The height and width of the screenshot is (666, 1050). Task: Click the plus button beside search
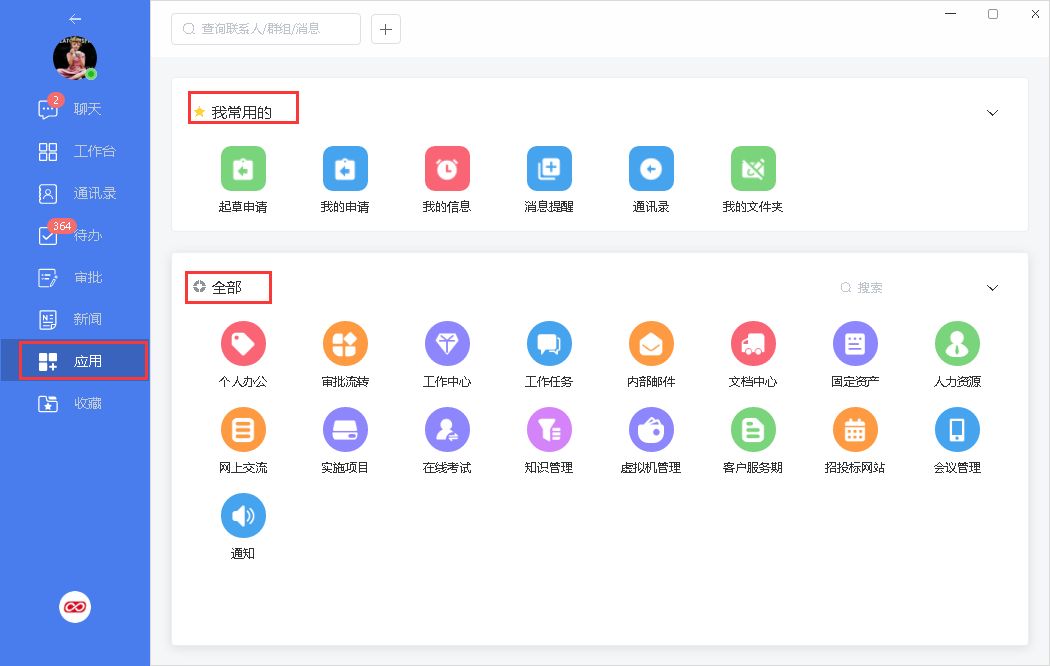coord(386,29)
